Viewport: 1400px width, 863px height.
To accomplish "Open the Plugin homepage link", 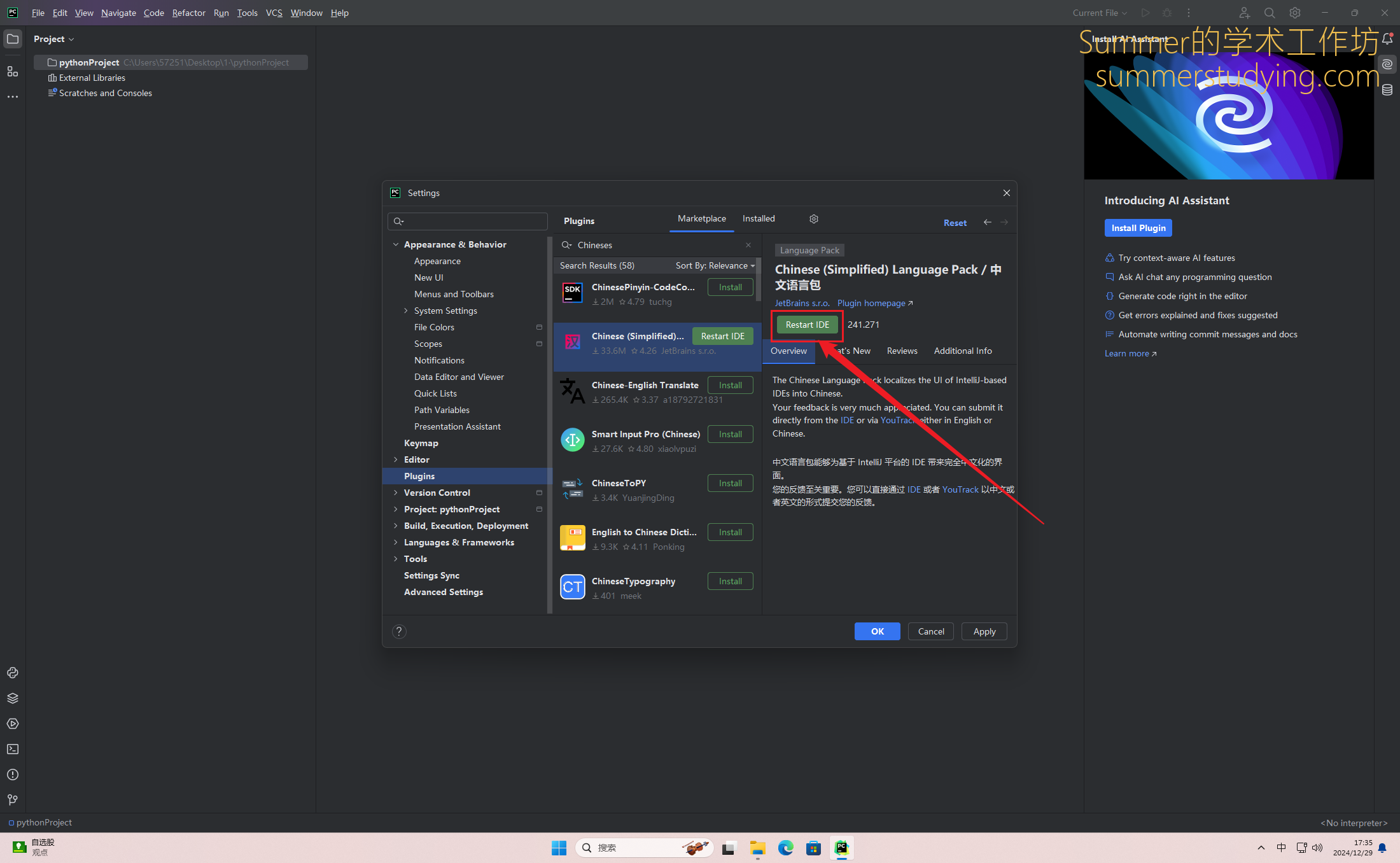I will [875, 303].
